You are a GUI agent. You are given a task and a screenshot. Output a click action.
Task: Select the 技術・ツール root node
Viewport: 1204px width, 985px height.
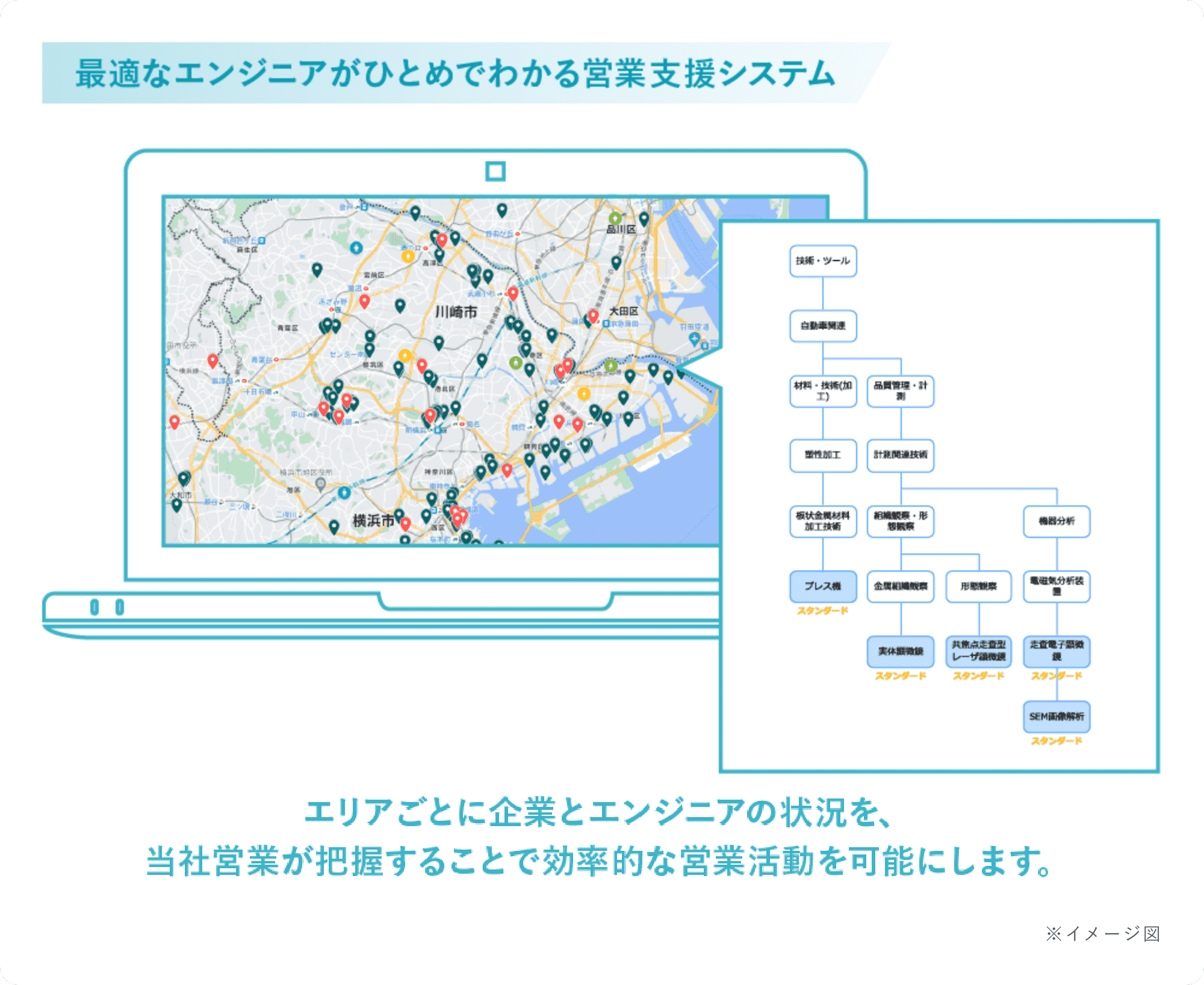pyautogui.click(x=822, y=261)
